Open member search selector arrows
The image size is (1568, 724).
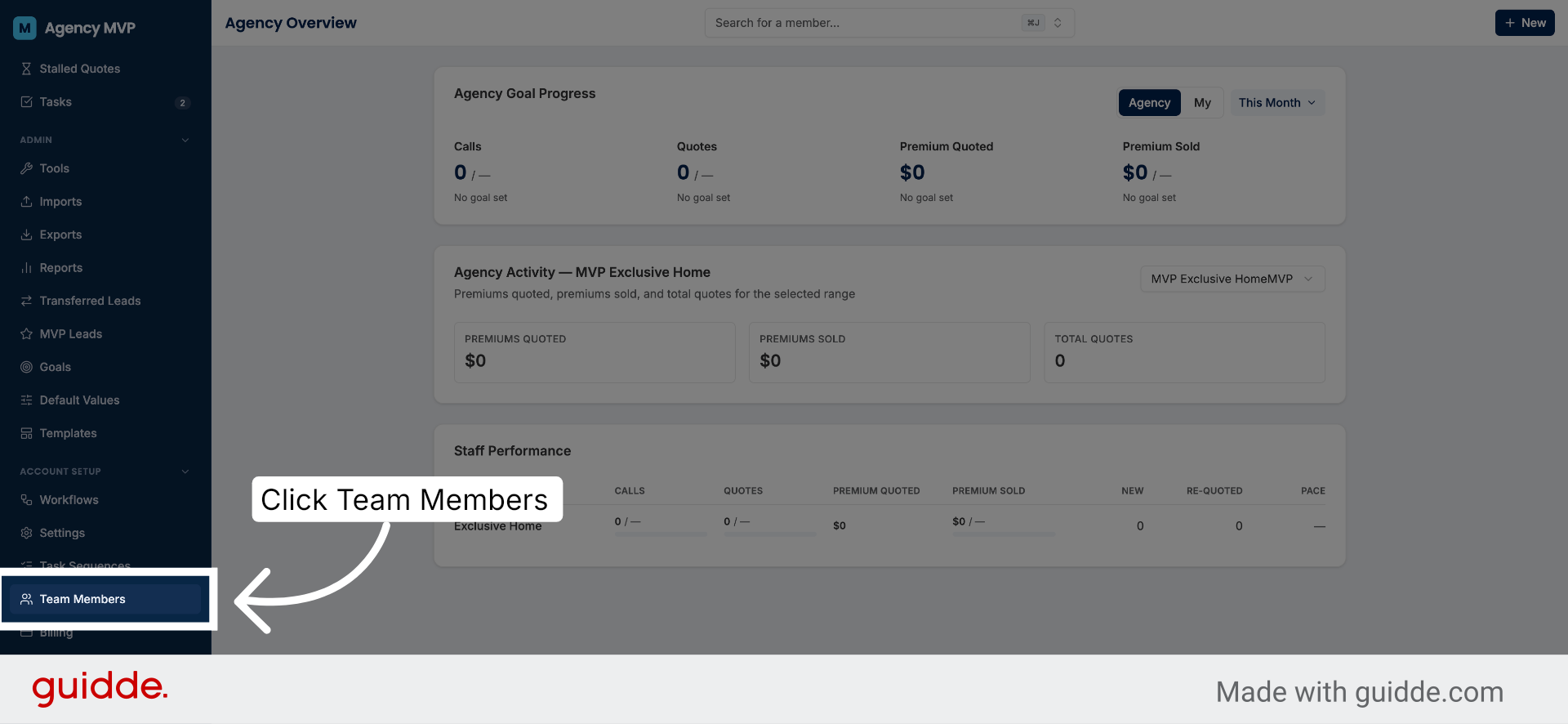click(1058, 23)
